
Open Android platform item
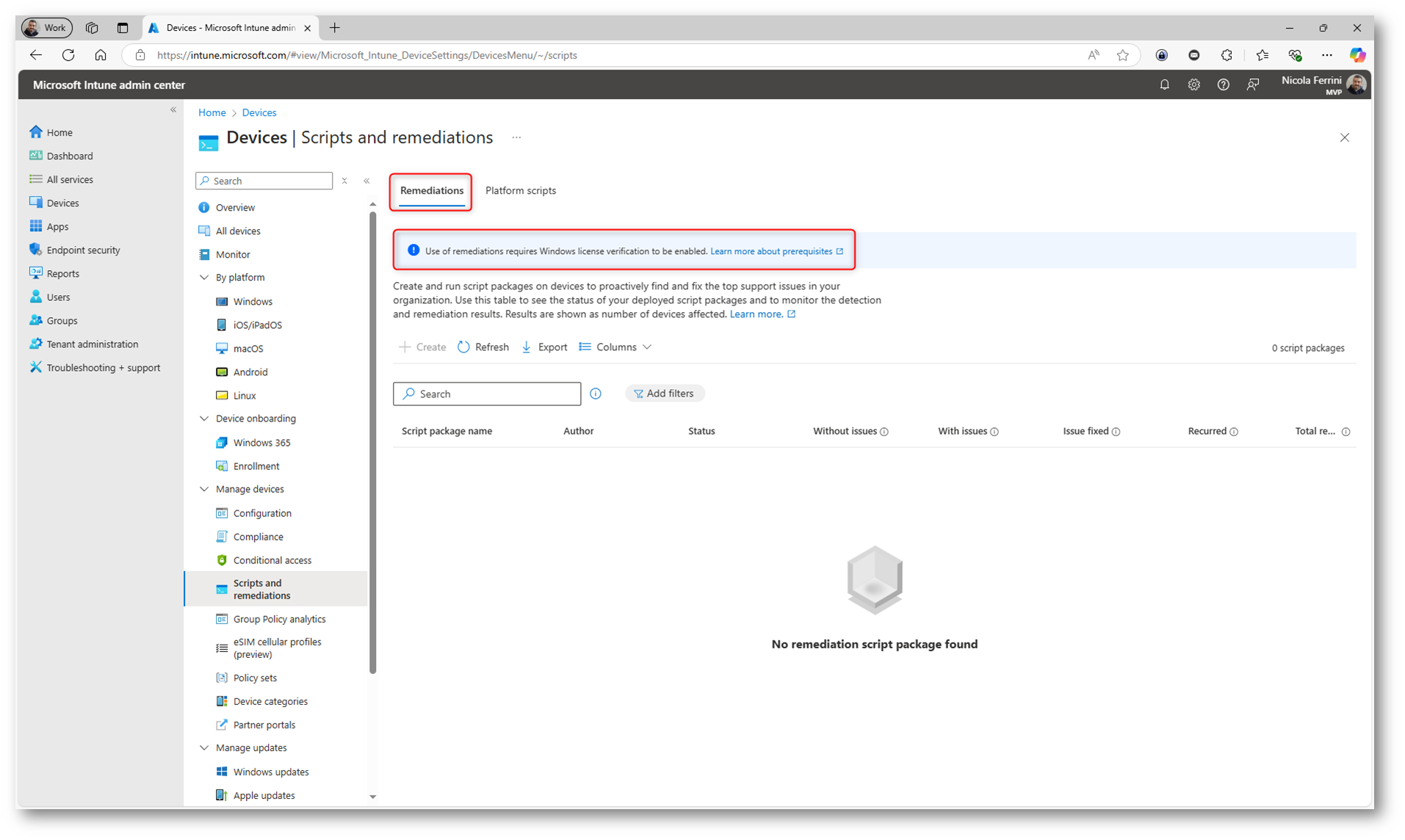pos(250,372)
